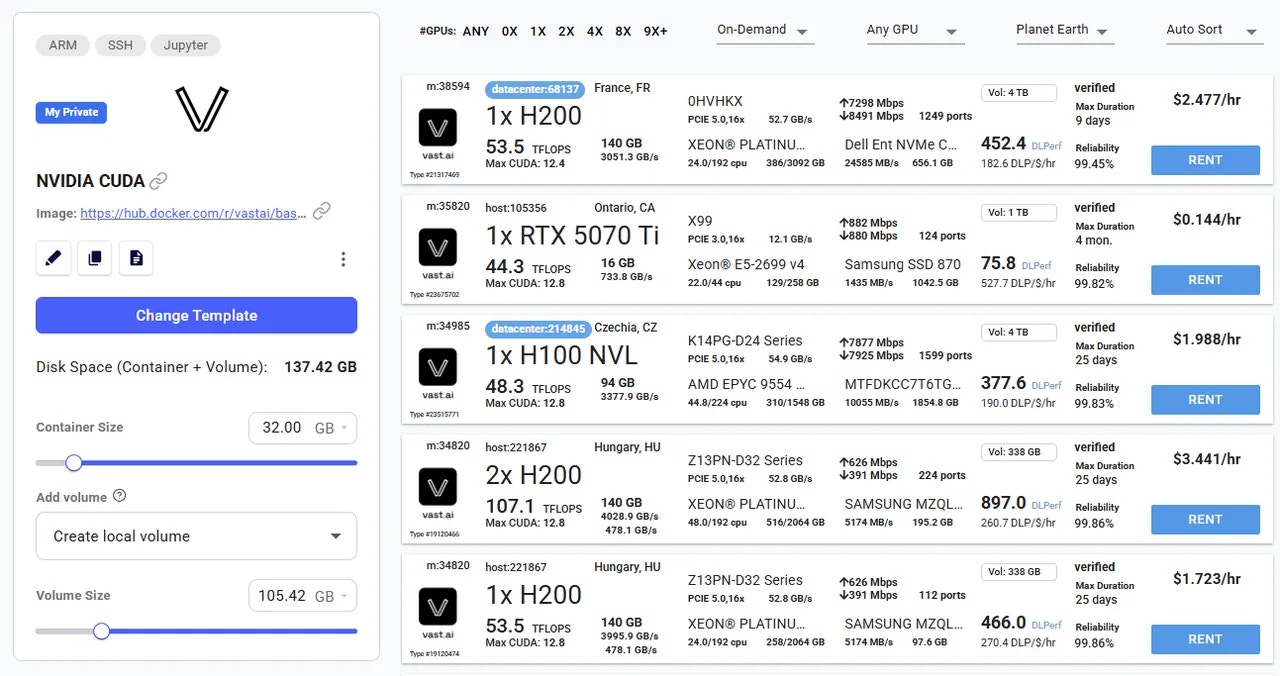Copy link icon beside Docker image URL
The height and width of the screenshot is (676, 1280).
pos(321,211)
